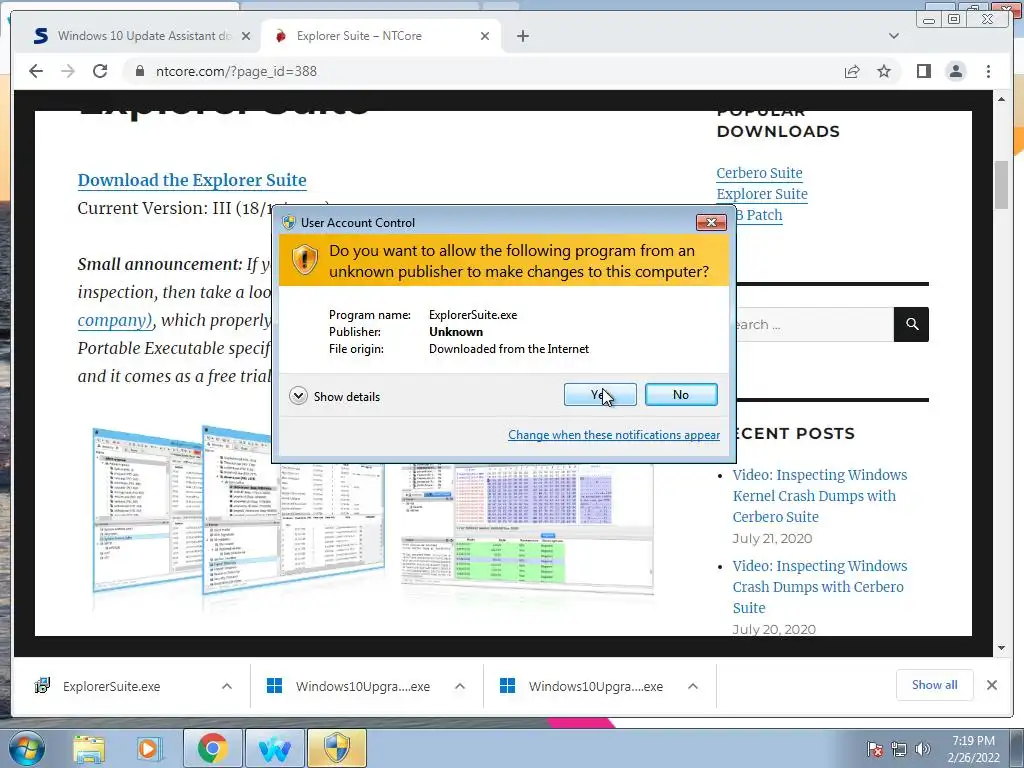Open the volume speaker icon

point(922,750)
